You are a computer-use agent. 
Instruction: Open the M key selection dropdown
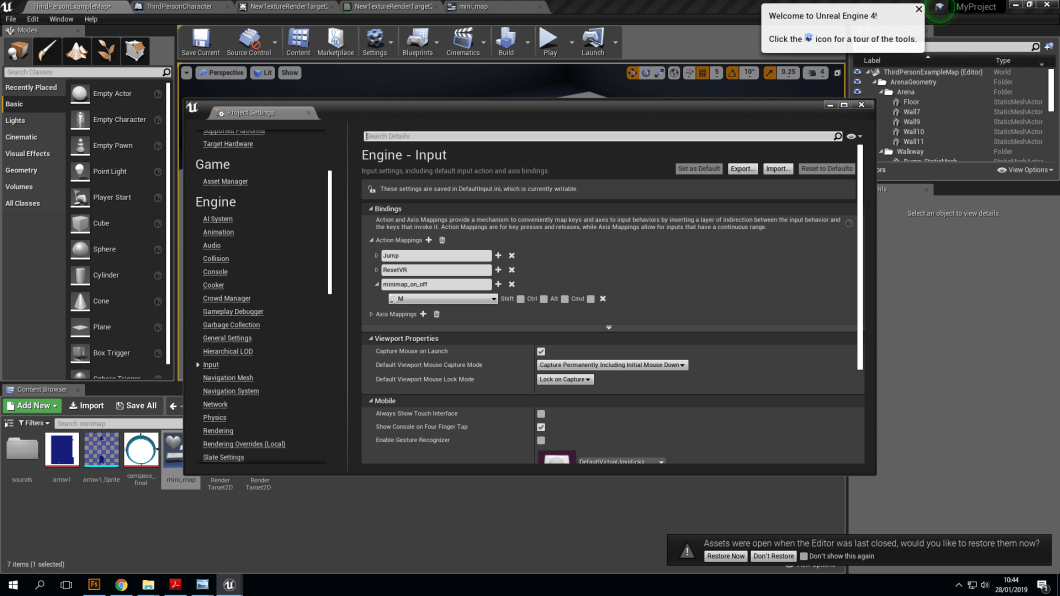443,299
